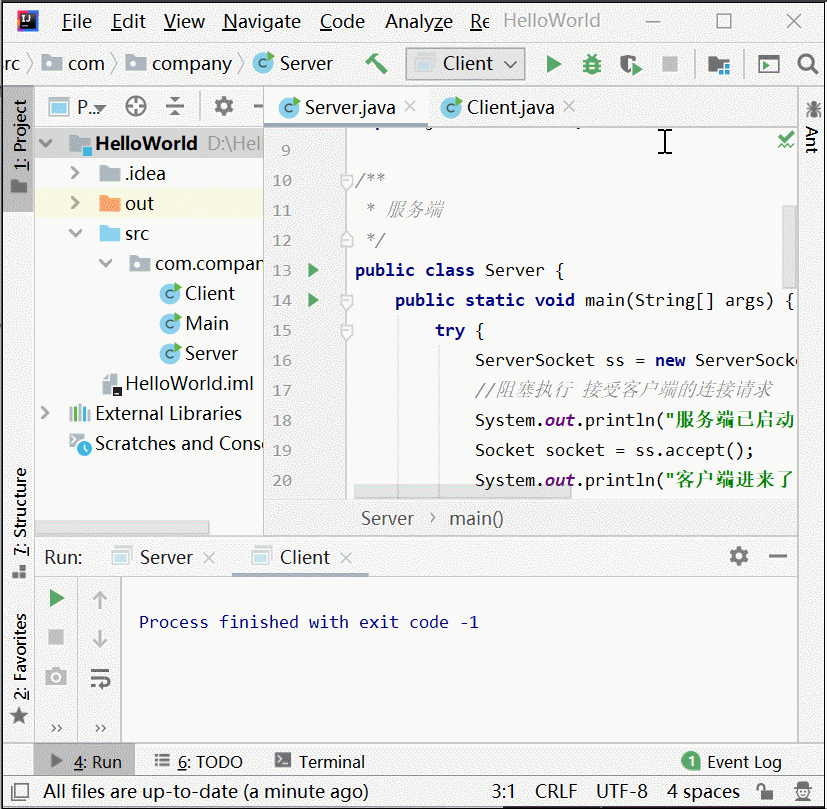Viewport: 827px width, 809px height.
Task: Click the Build project hammer icon
Action: (377, 64)
